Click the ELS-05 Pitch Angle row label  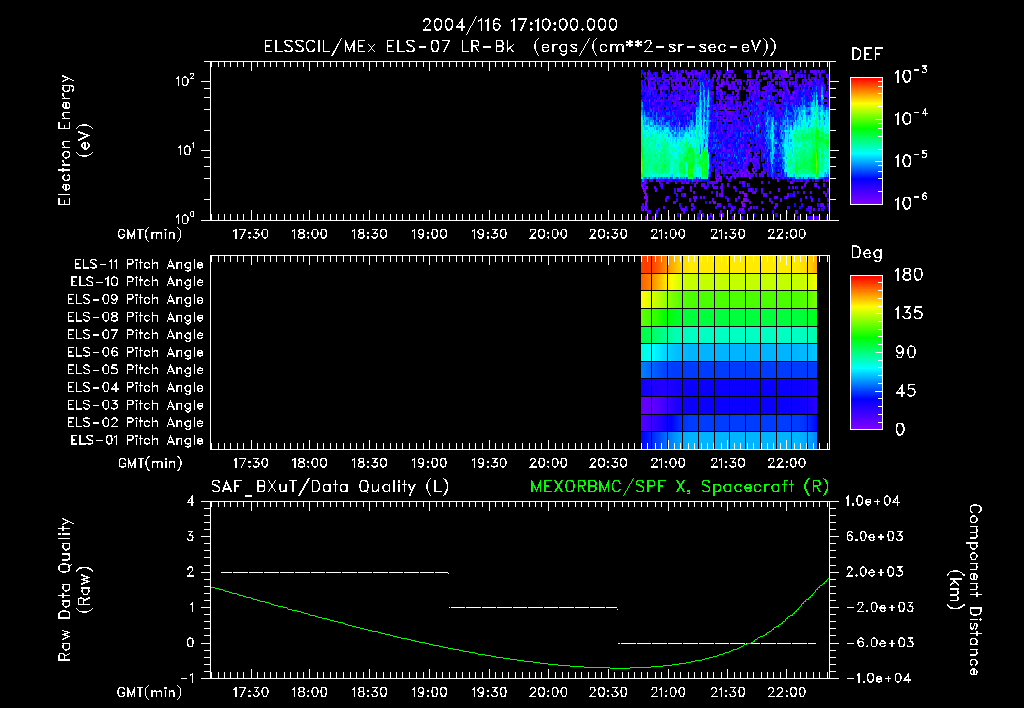click(135, 370)
